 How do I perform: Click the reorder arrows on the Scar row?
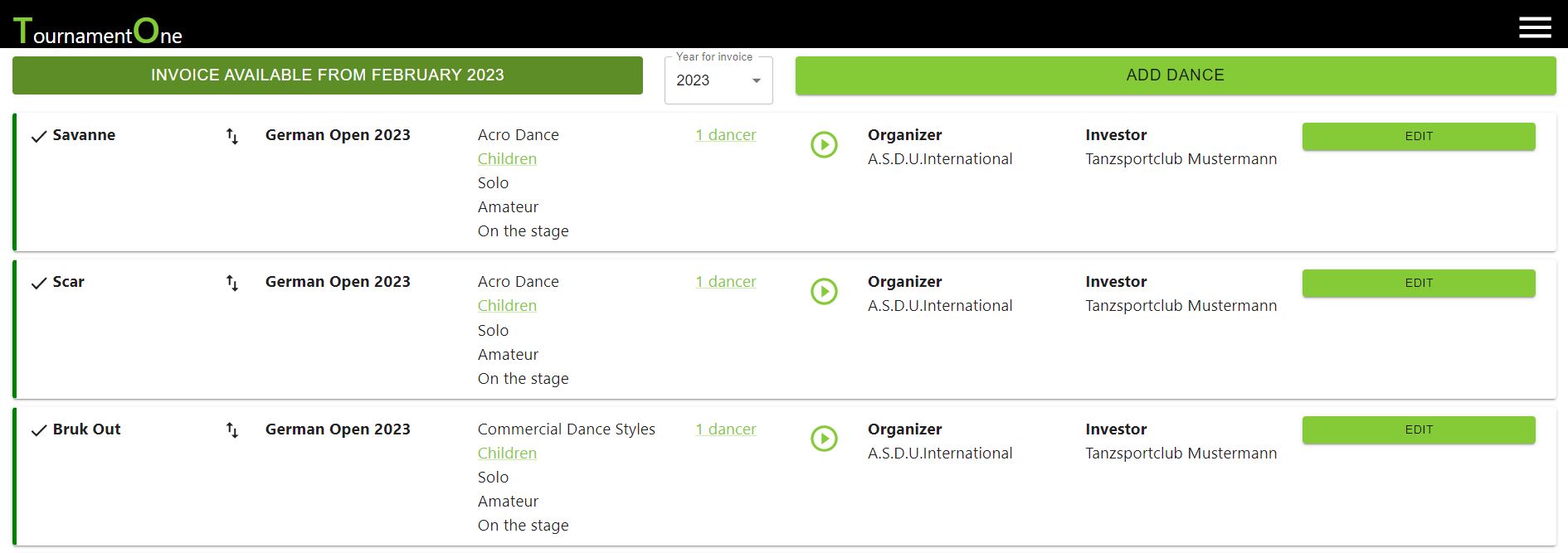tap(231, 282)
